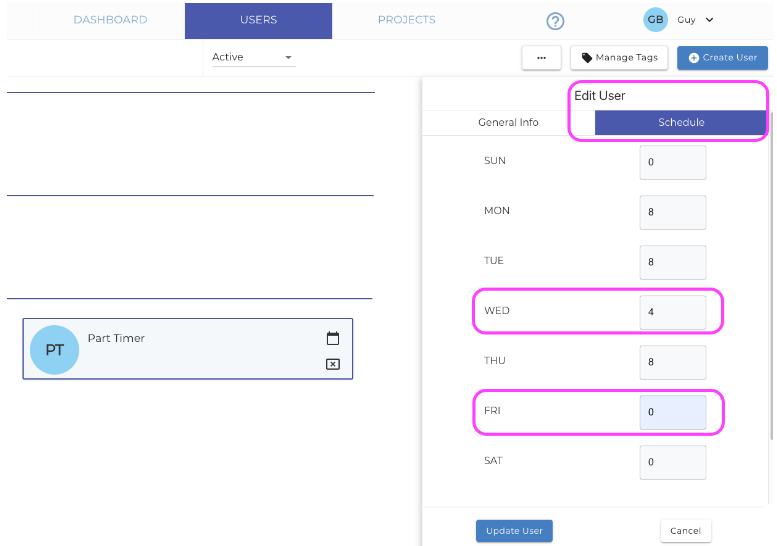Switch to the General Info tab
The width and height of the screenshot is (777, 546).
click(508, 122)
